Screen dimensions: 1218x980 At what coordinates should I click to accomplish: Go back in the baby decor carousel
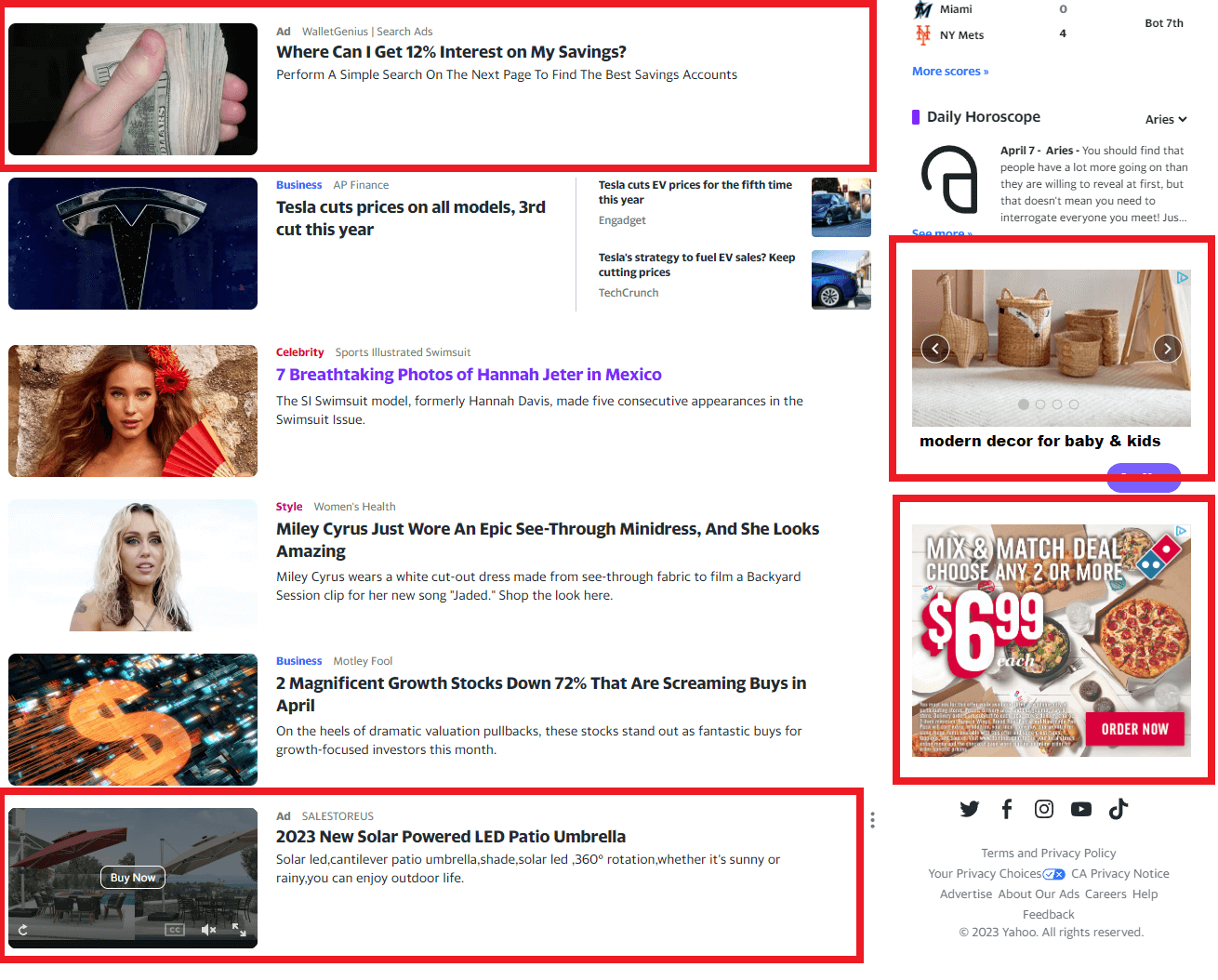pyautogui.click(x=934, y=348)
